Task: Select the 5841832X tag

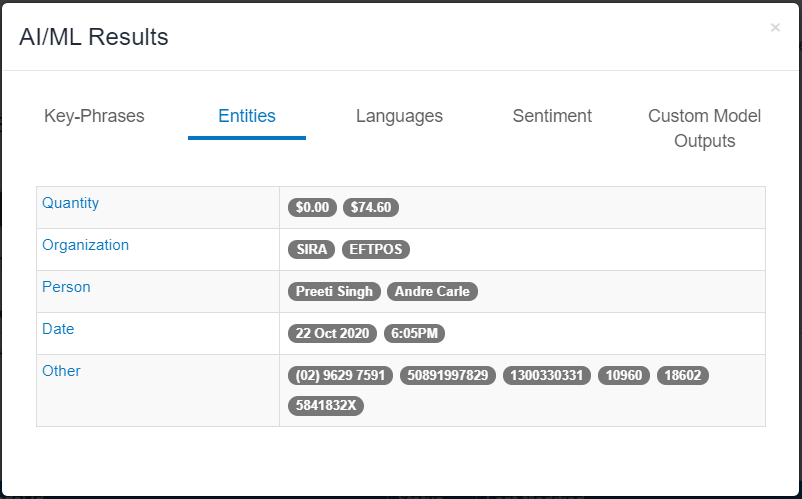Action: pos(326,406)
